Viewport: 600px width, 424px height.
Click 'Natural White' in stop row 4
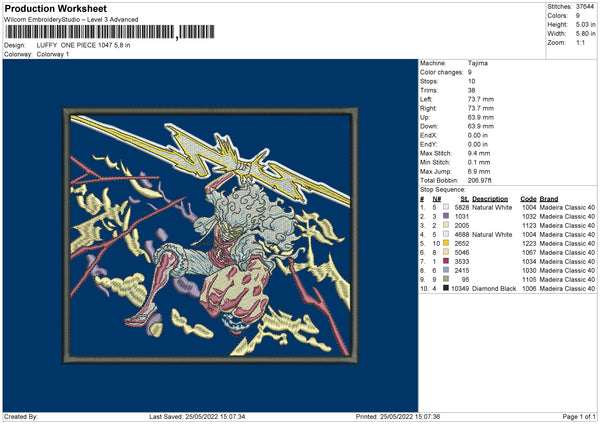click(492, 235)
